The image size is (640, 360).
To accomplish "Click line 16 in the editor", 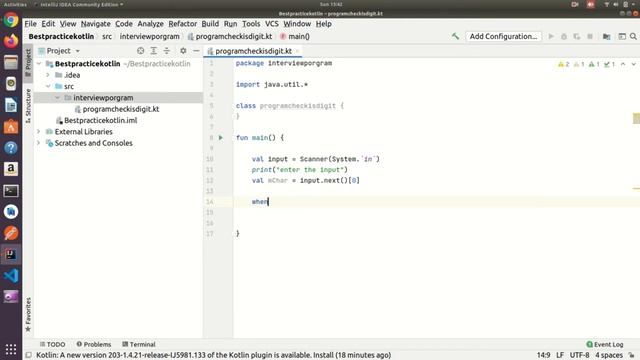I will pos(433,223).
